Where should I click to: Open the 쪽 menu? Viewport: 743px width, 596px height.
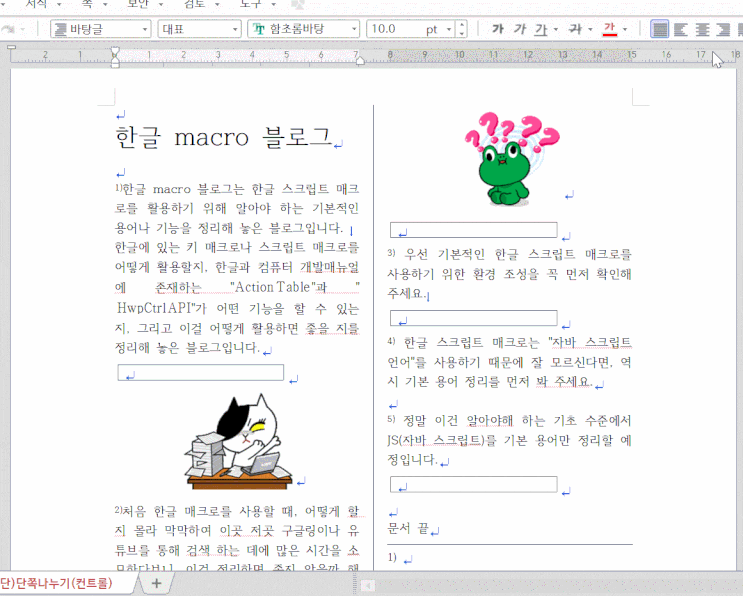coord(87,4)
